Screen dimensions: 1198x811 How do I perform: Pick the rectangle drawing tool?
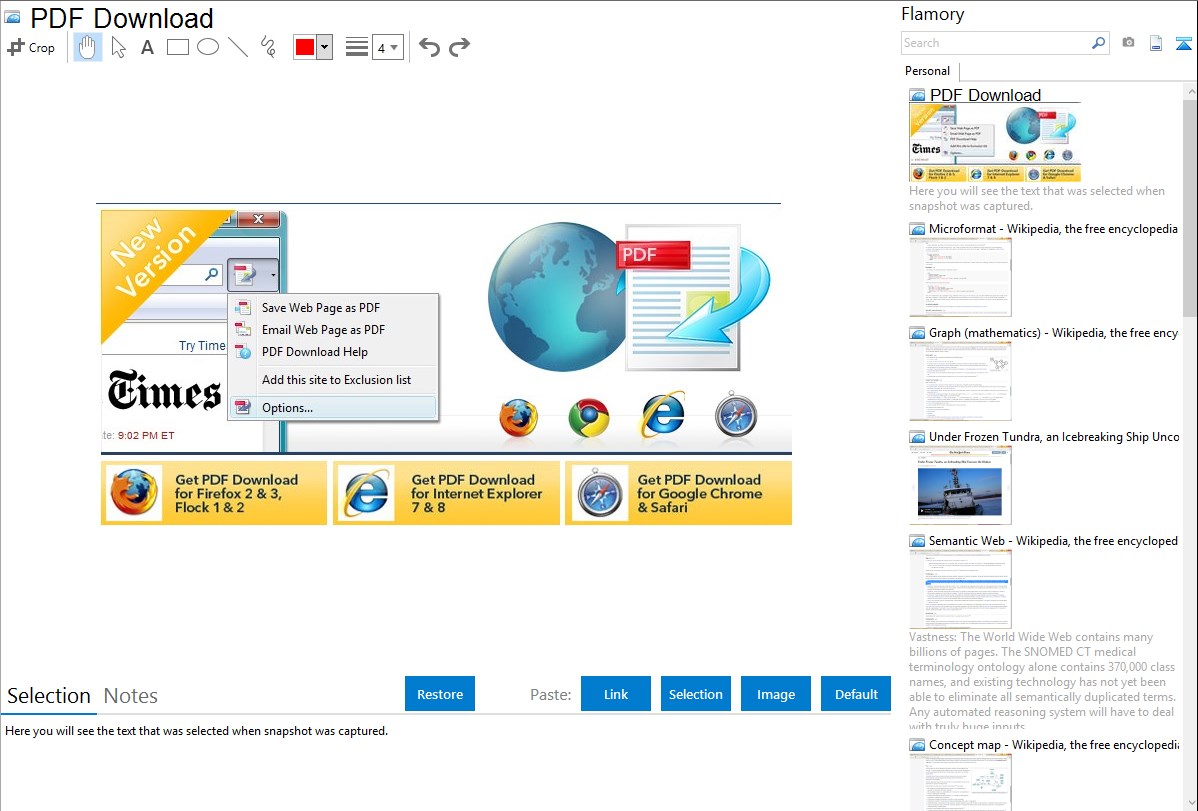[177, 47]
